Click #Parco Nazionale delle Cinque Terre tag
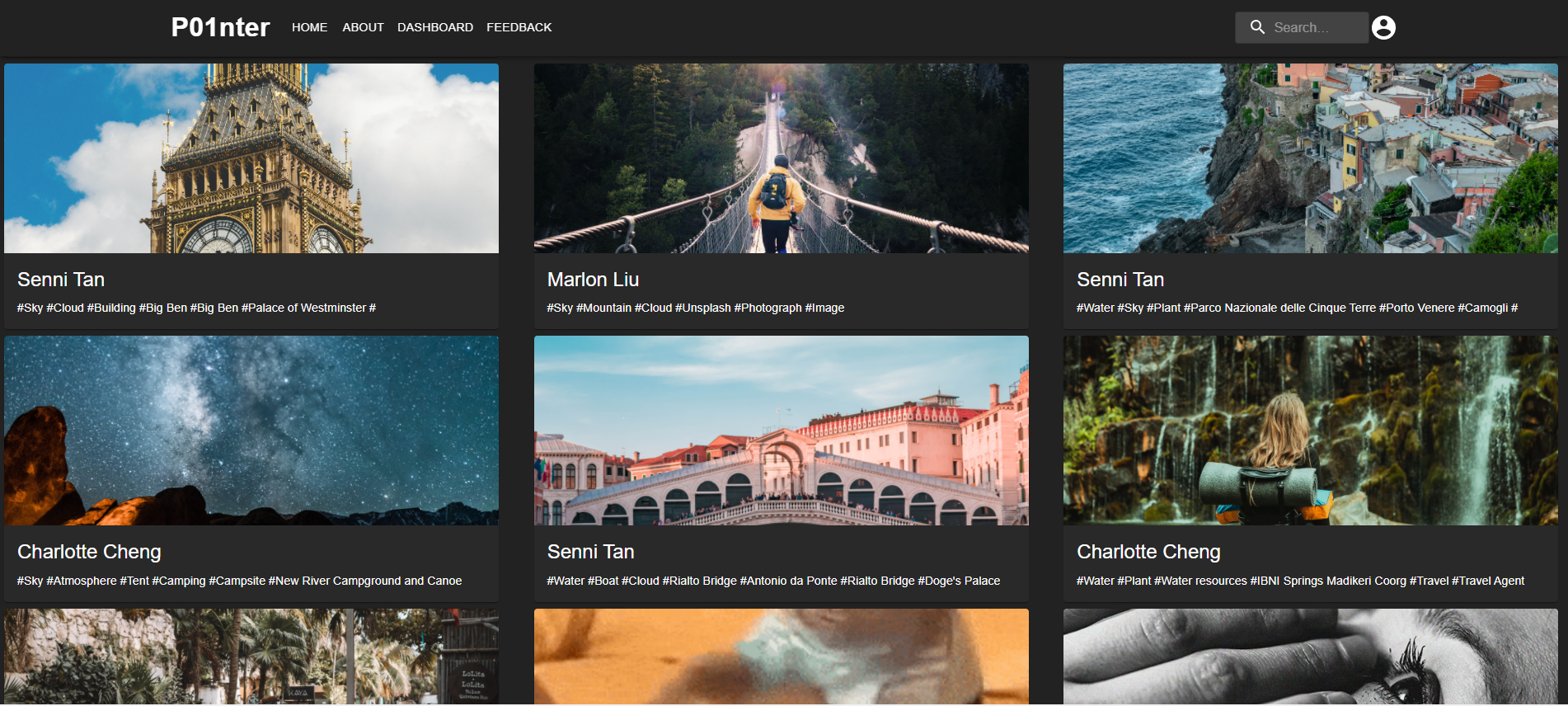Image resolution: width=1568 pixels, height=706 pixels. pyautogui.click(x=1279, y=308)
